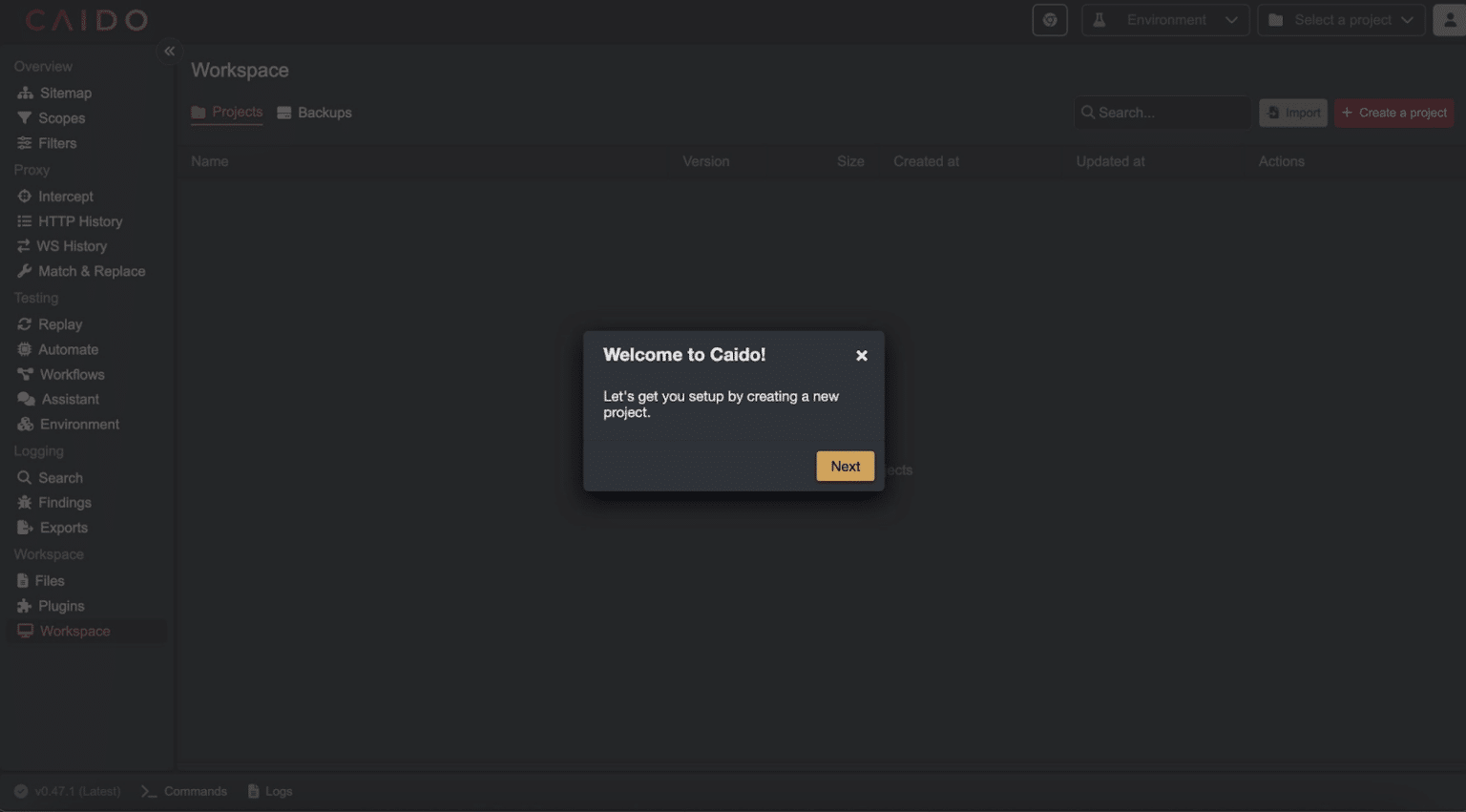Open the settings gear in the top bar

(x=1050, y=19)
